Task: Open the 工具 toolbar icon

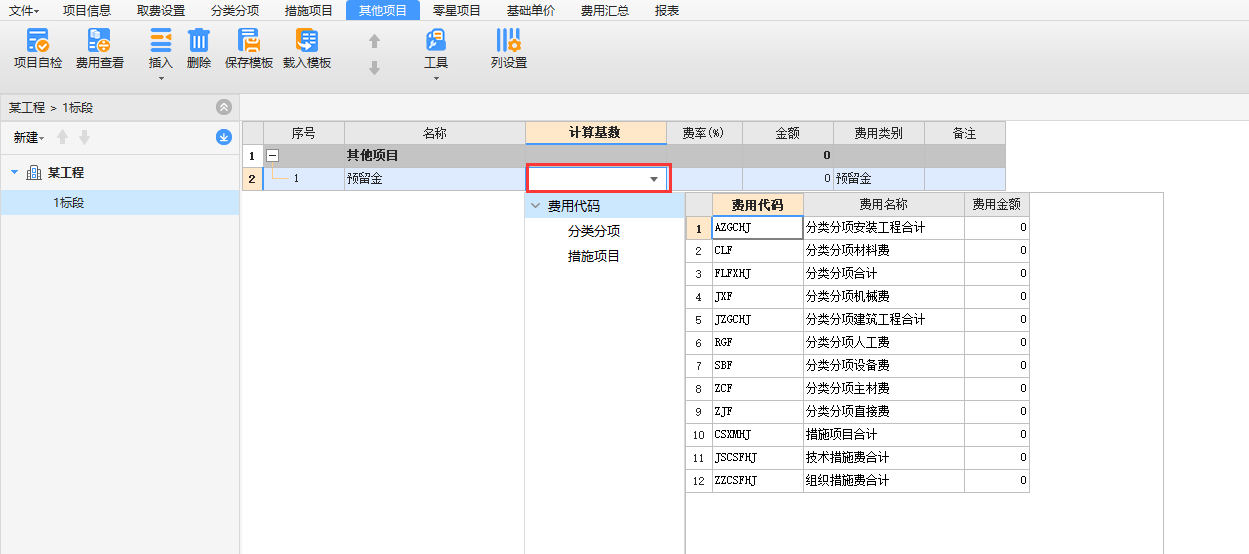Action: pos(436,41)
